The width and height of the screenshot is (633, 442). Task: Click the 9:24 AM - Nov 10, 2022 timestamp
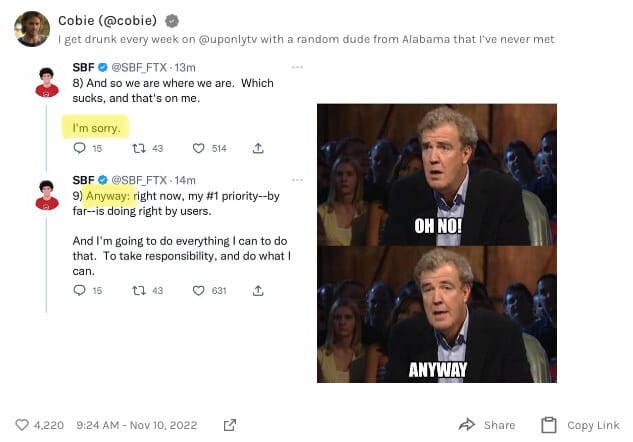point(136,425)
